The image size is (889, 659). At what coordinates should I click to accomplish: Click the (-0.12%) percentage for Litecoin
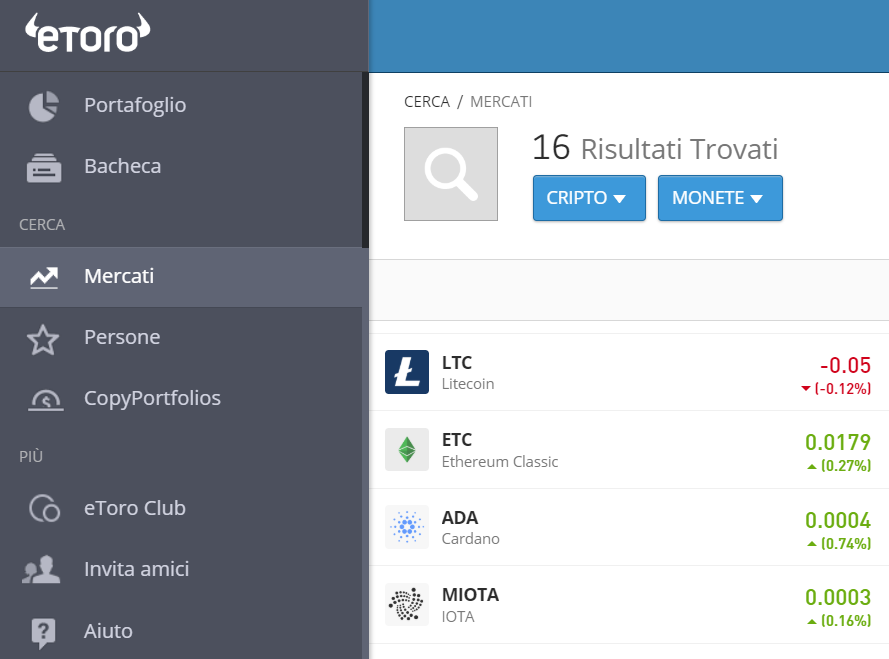(x=843, y=389)
